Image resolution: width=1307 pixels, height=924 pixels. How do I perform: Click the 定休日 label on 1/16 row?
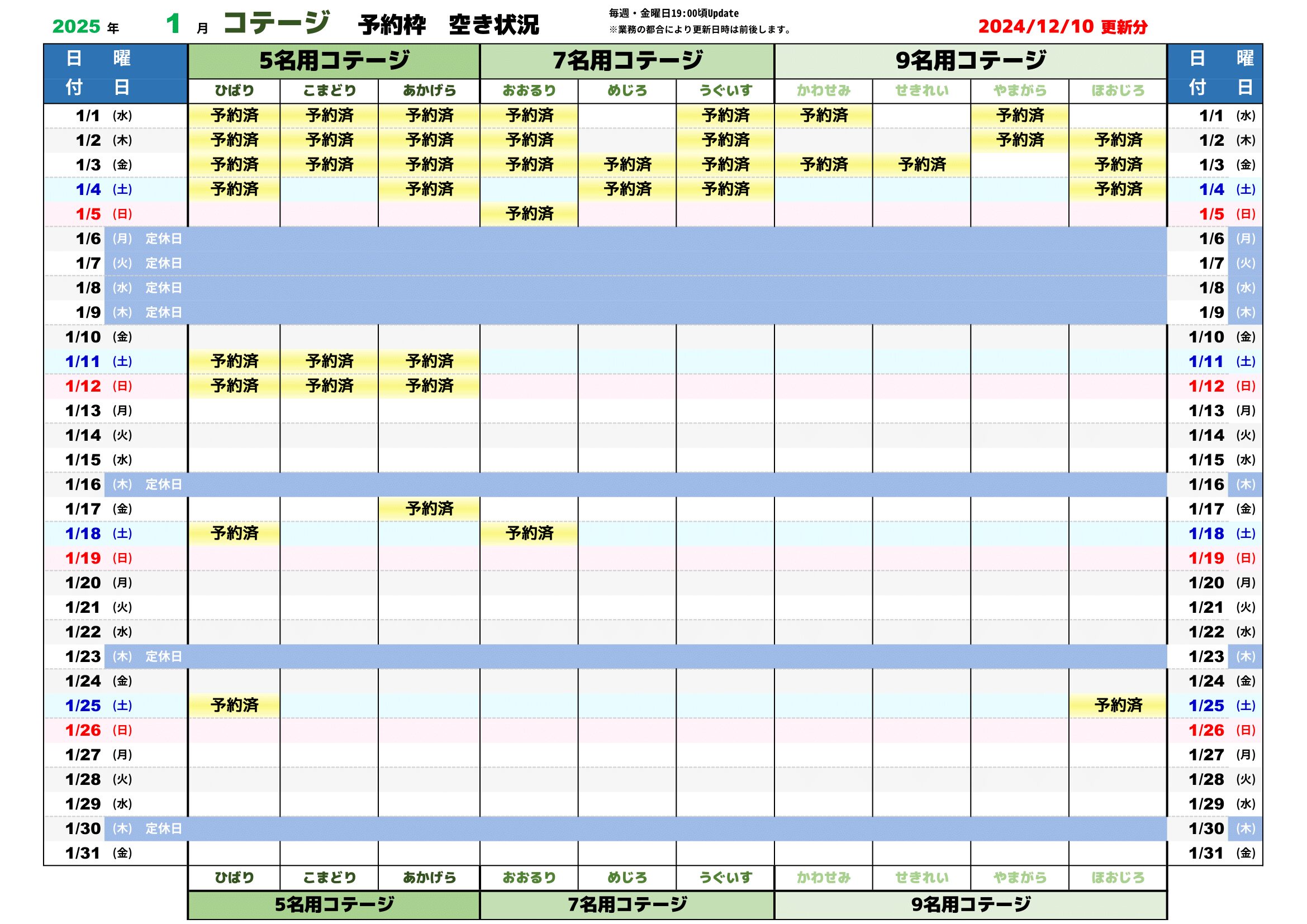click(x=164, y=485)
